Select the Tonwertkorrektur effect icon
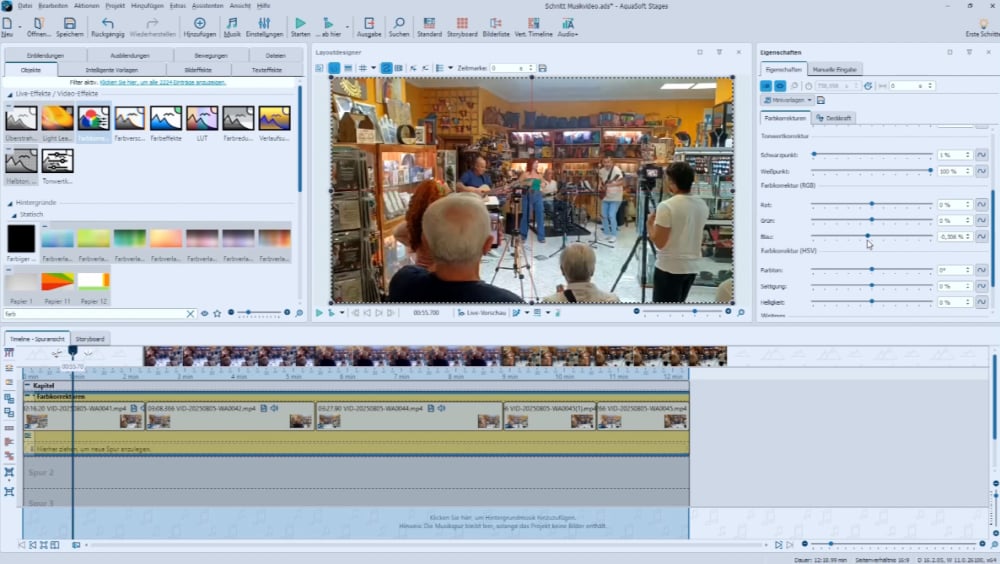This screenshot has height=564, width=1000. 57,161
